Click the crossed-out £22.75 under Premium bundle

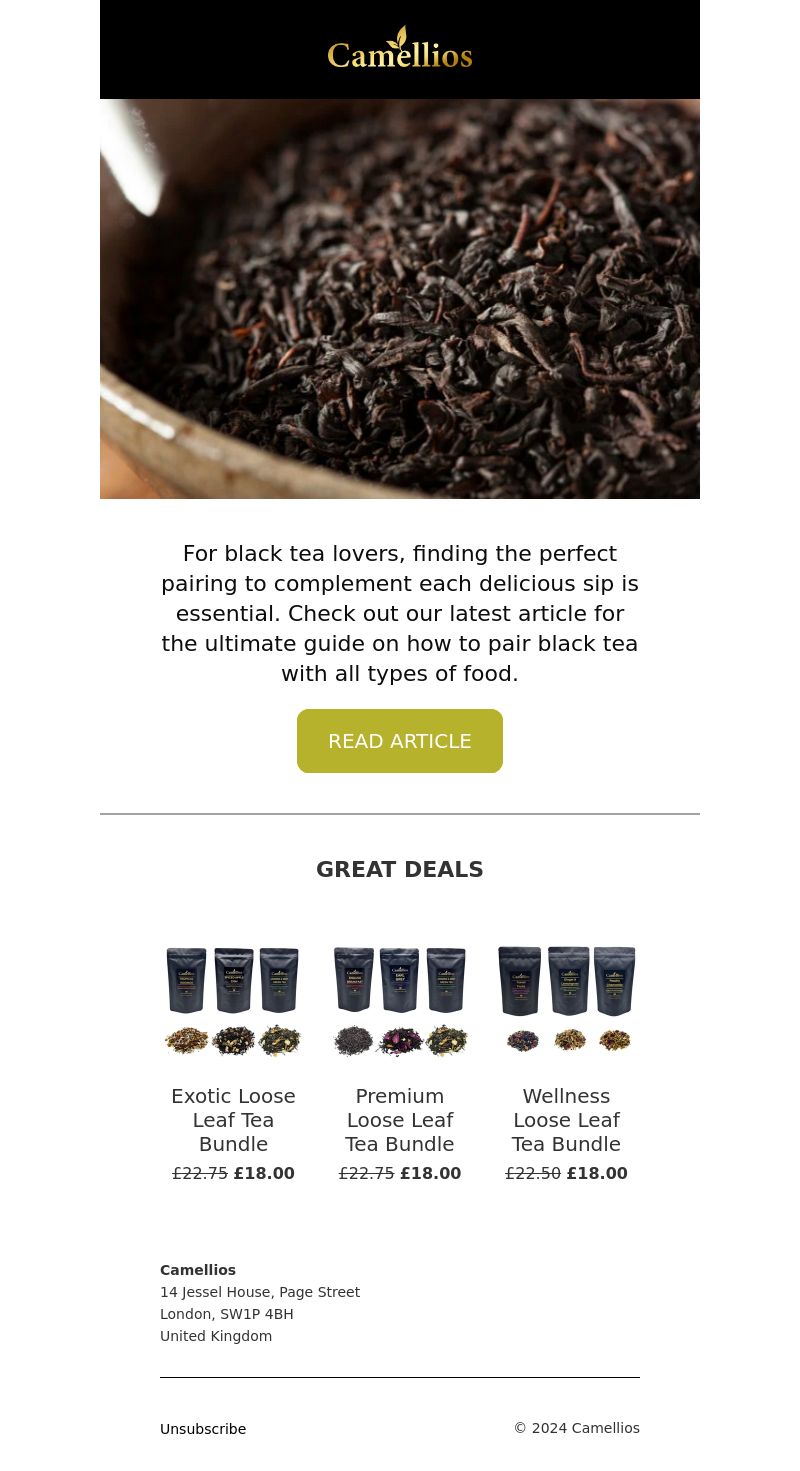click(367, 1174)
